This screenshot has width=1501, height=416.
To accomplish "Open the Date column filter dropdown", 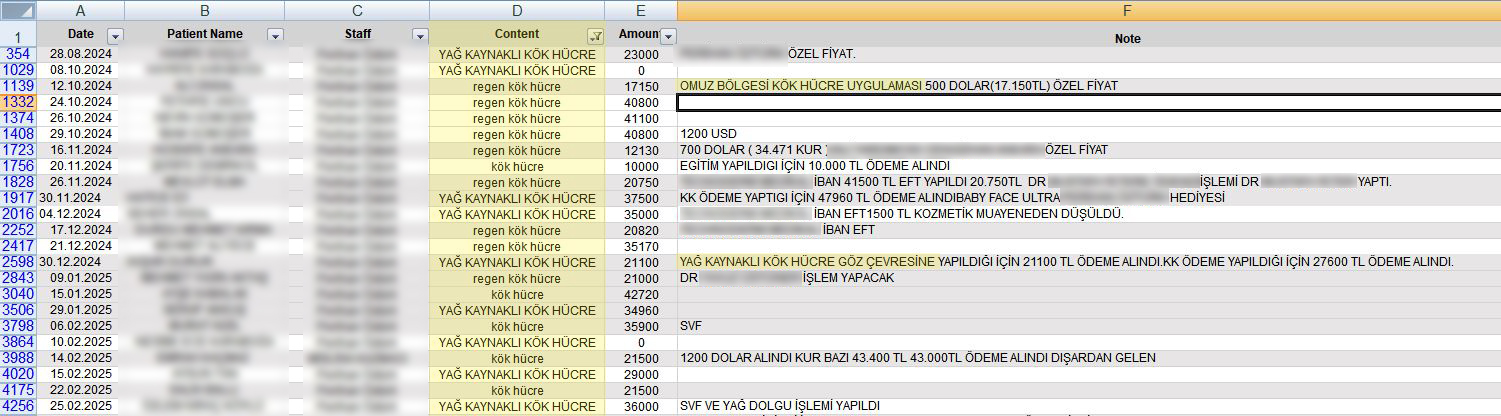I will [x=115, y=35].
